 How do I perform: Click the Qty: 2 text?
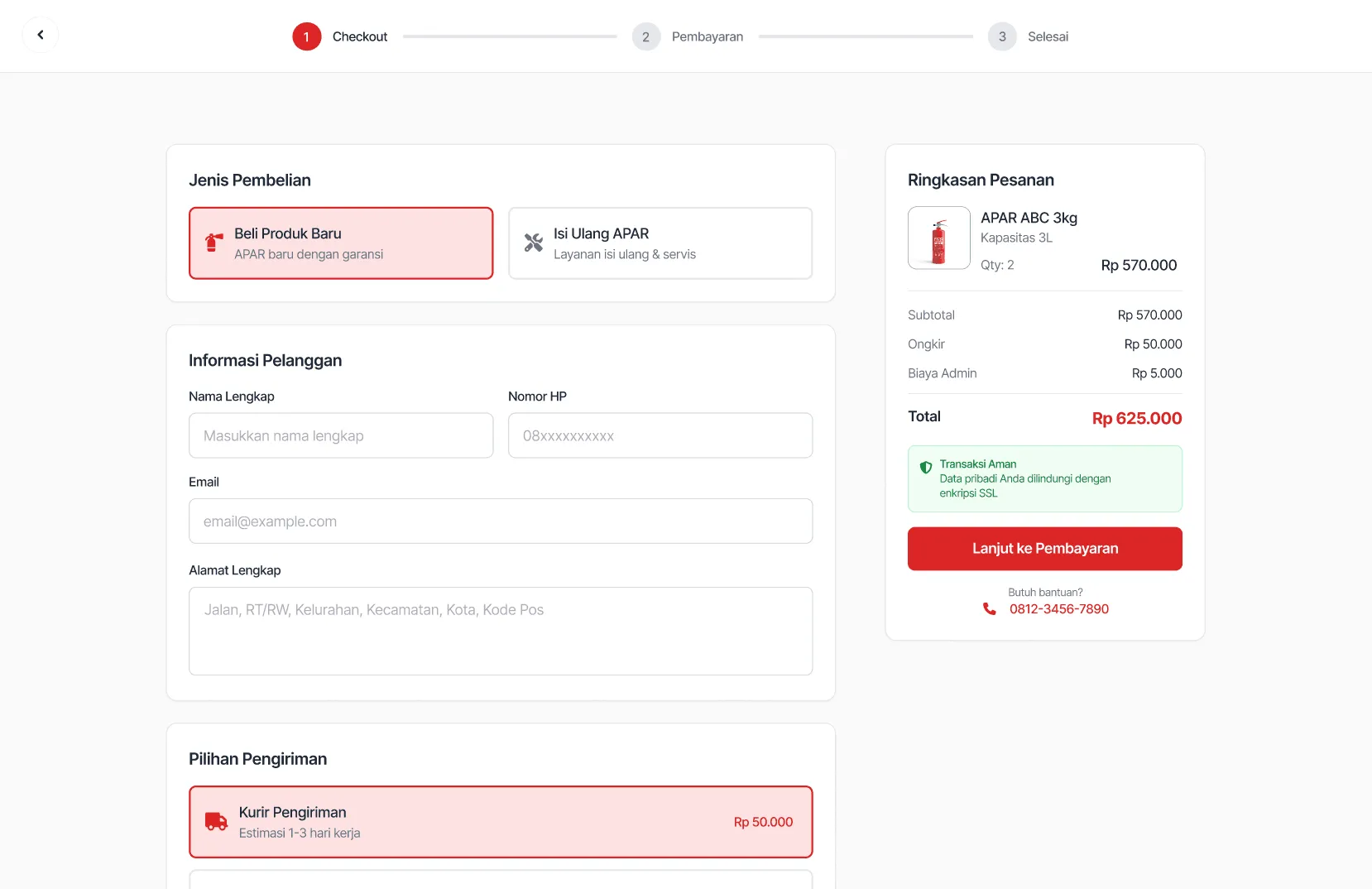tap(997, 265)
